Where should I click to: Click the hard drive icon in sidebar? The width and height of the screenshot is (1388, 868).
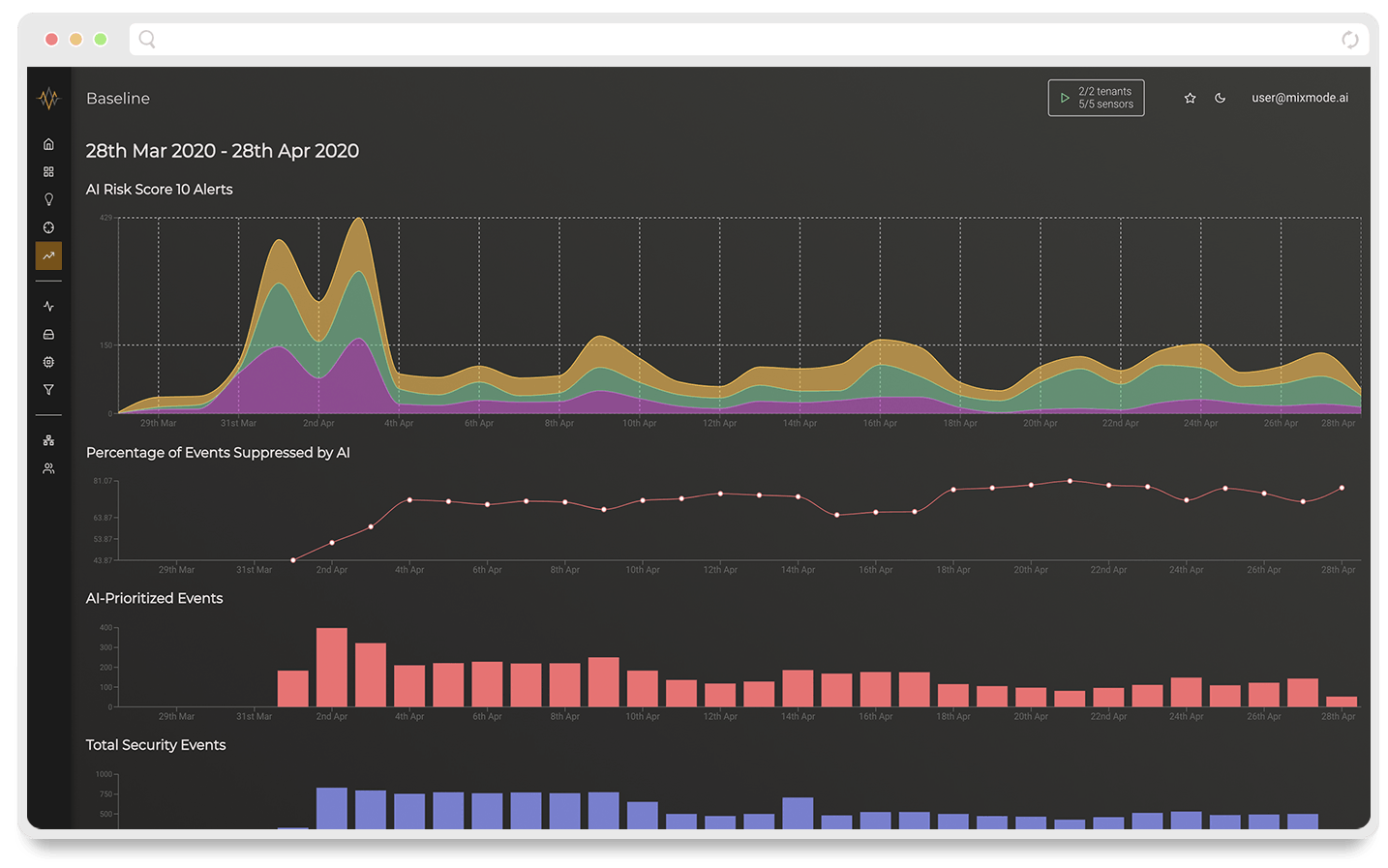point(48,334)
